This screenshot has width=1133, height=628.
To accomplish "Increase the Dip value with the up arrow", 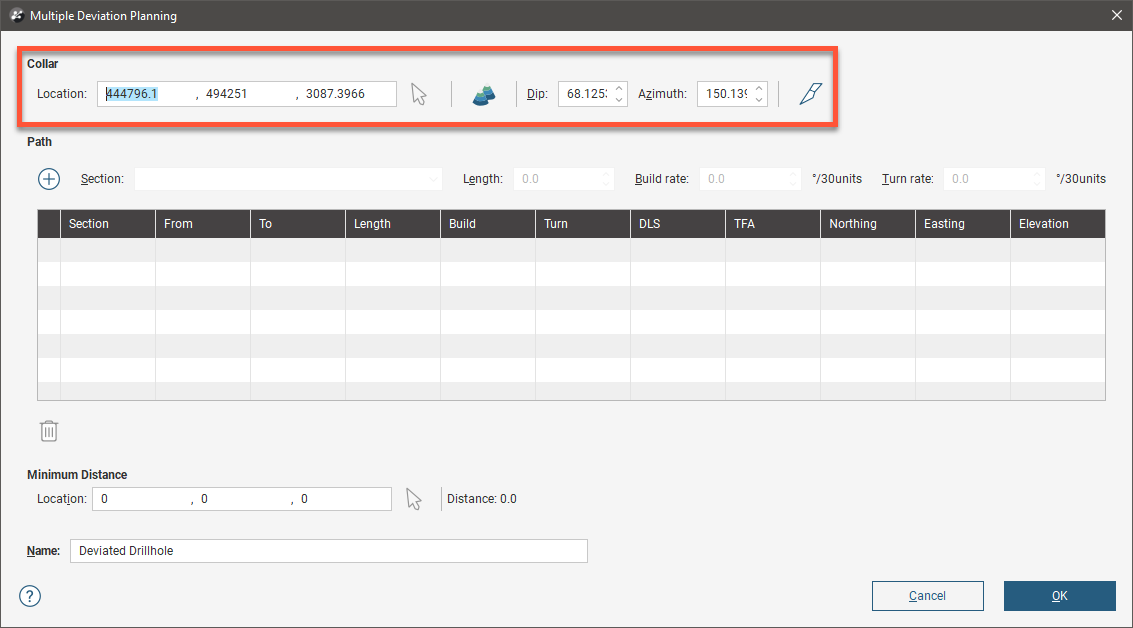I will coord(619,88).
